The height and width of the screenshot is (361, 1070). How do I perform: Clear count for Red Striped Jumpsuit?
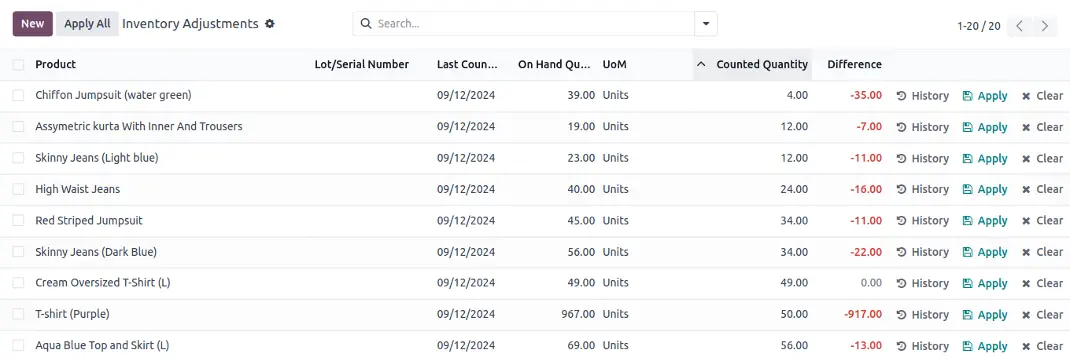pos(1042,221)
